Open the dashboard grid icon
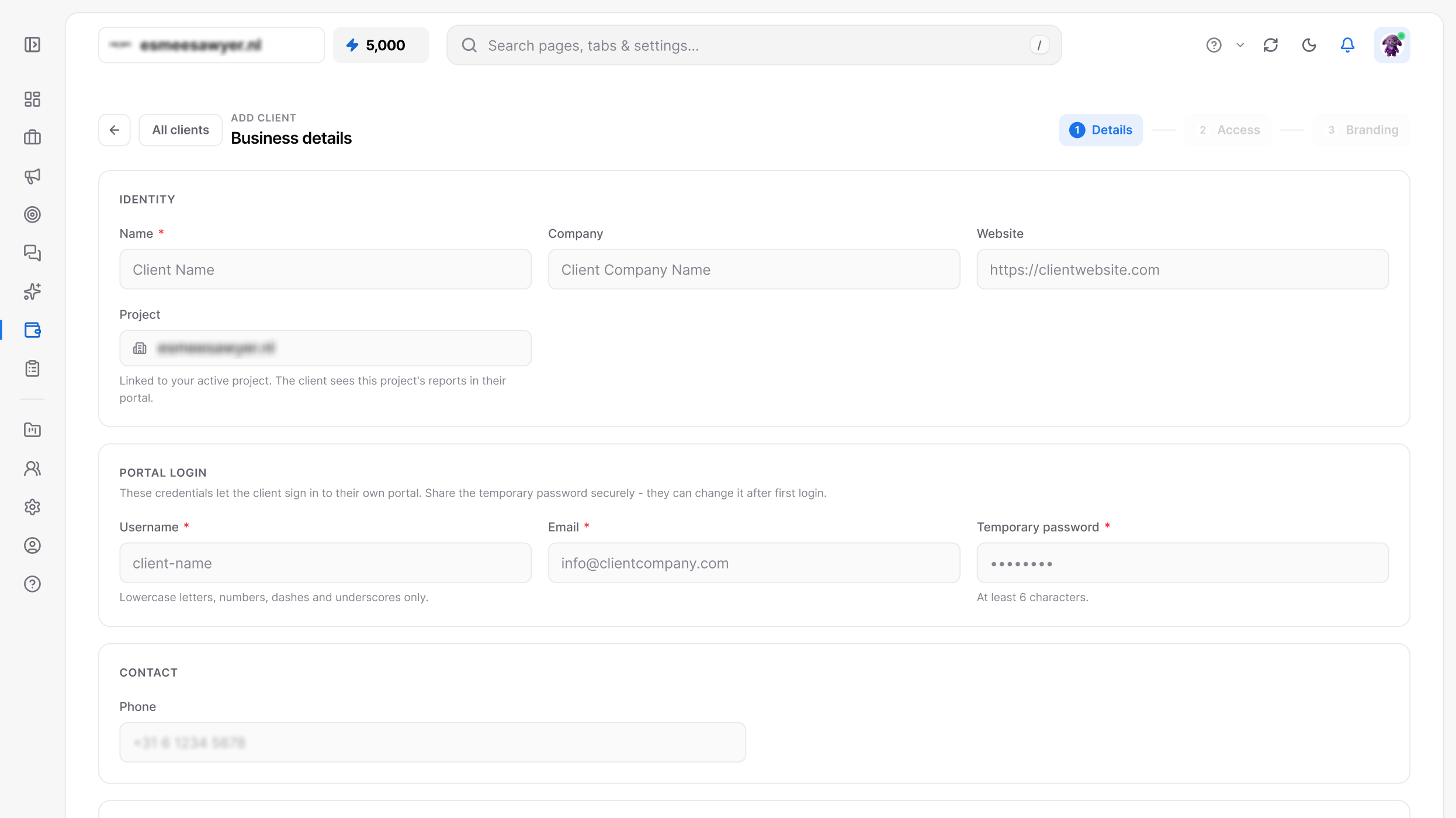 coord(32,99)
